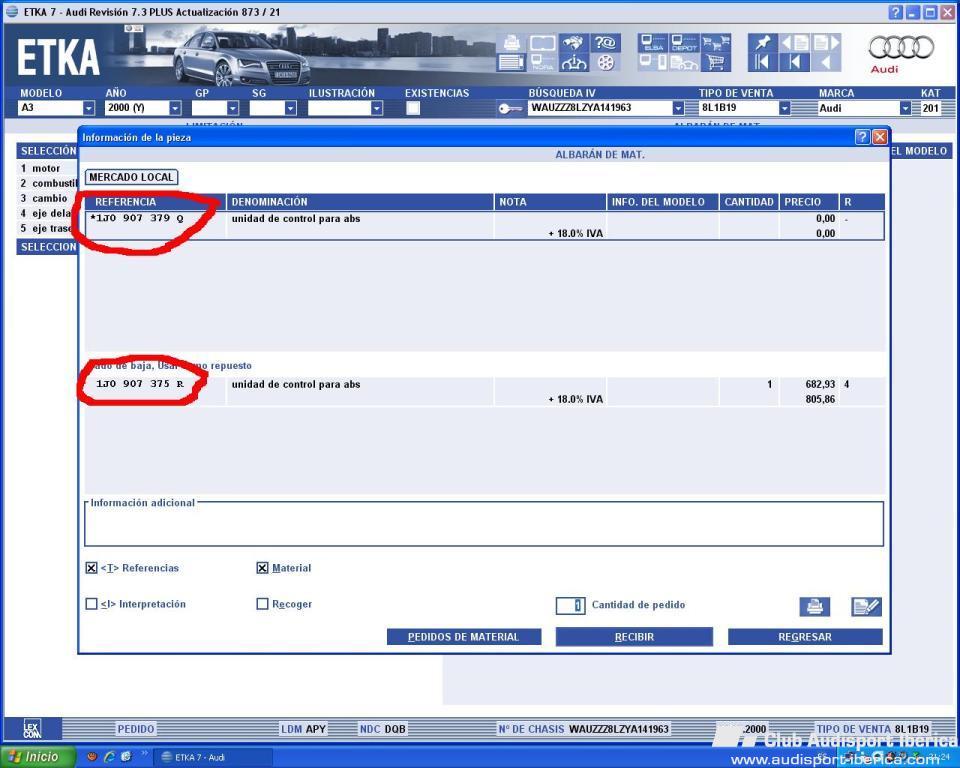Select the '1 motor' list entry
The image size is (960, 768).
coord(40,168)
